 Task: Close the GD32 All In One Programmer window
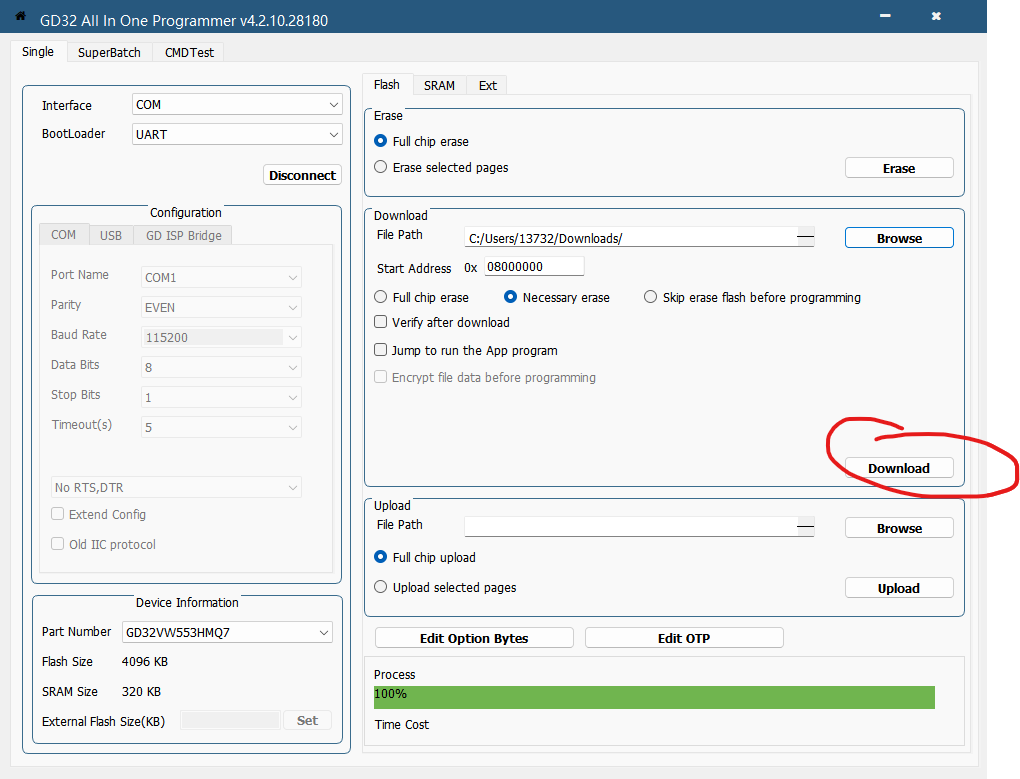coord(936,16)
